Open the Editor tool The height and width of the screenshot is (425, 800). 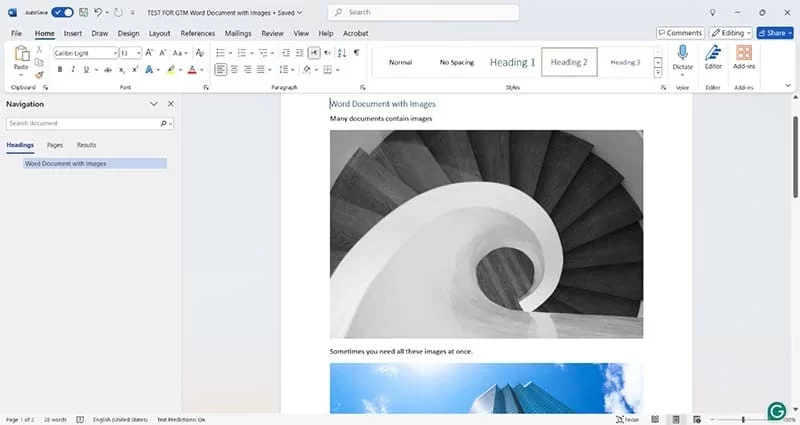point(713,54)
